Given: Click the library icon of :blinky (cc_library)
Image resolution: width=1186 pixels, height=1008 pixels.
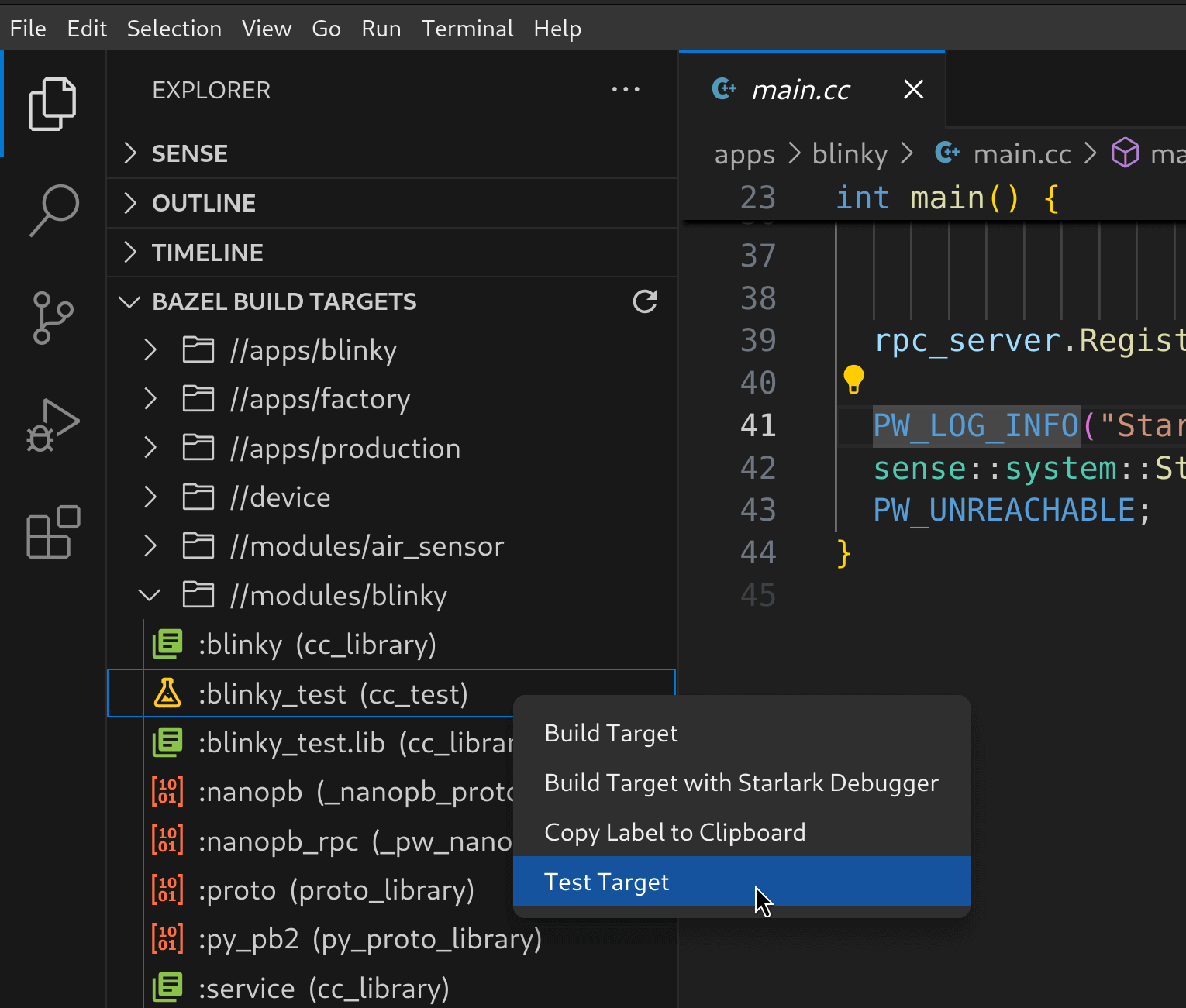Looking at the screenshot, I should click(167, 644).
